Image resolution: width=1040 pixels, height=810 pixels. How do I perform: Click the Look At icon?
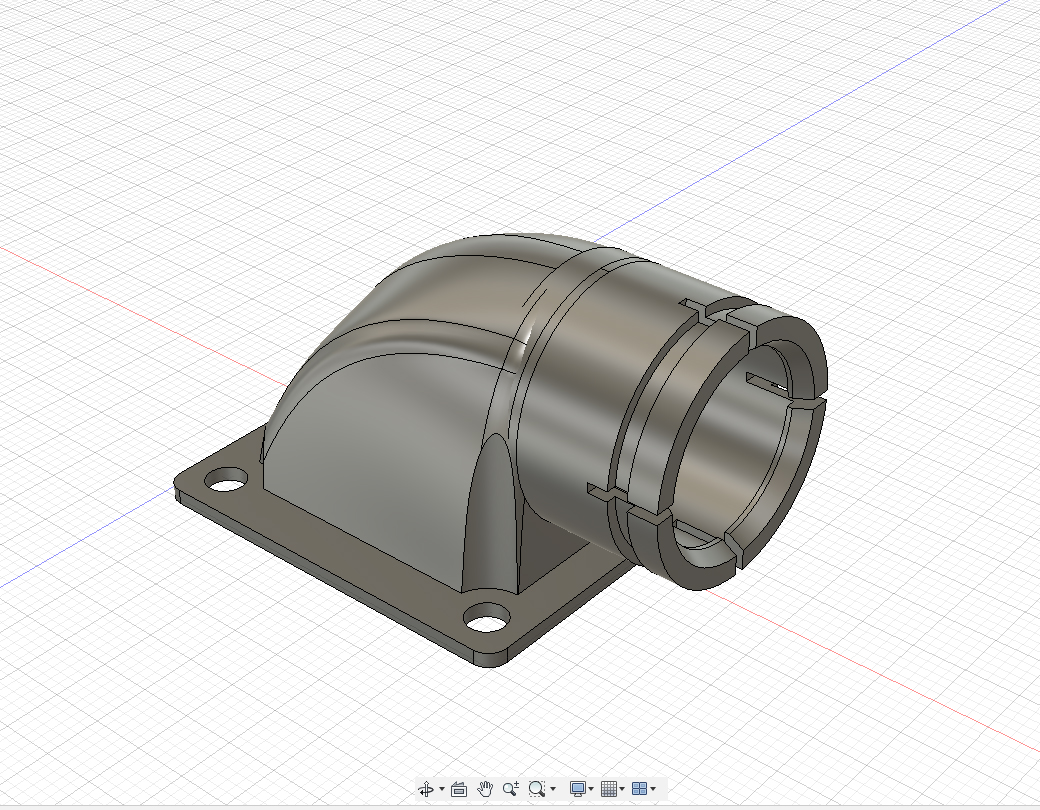460,789
